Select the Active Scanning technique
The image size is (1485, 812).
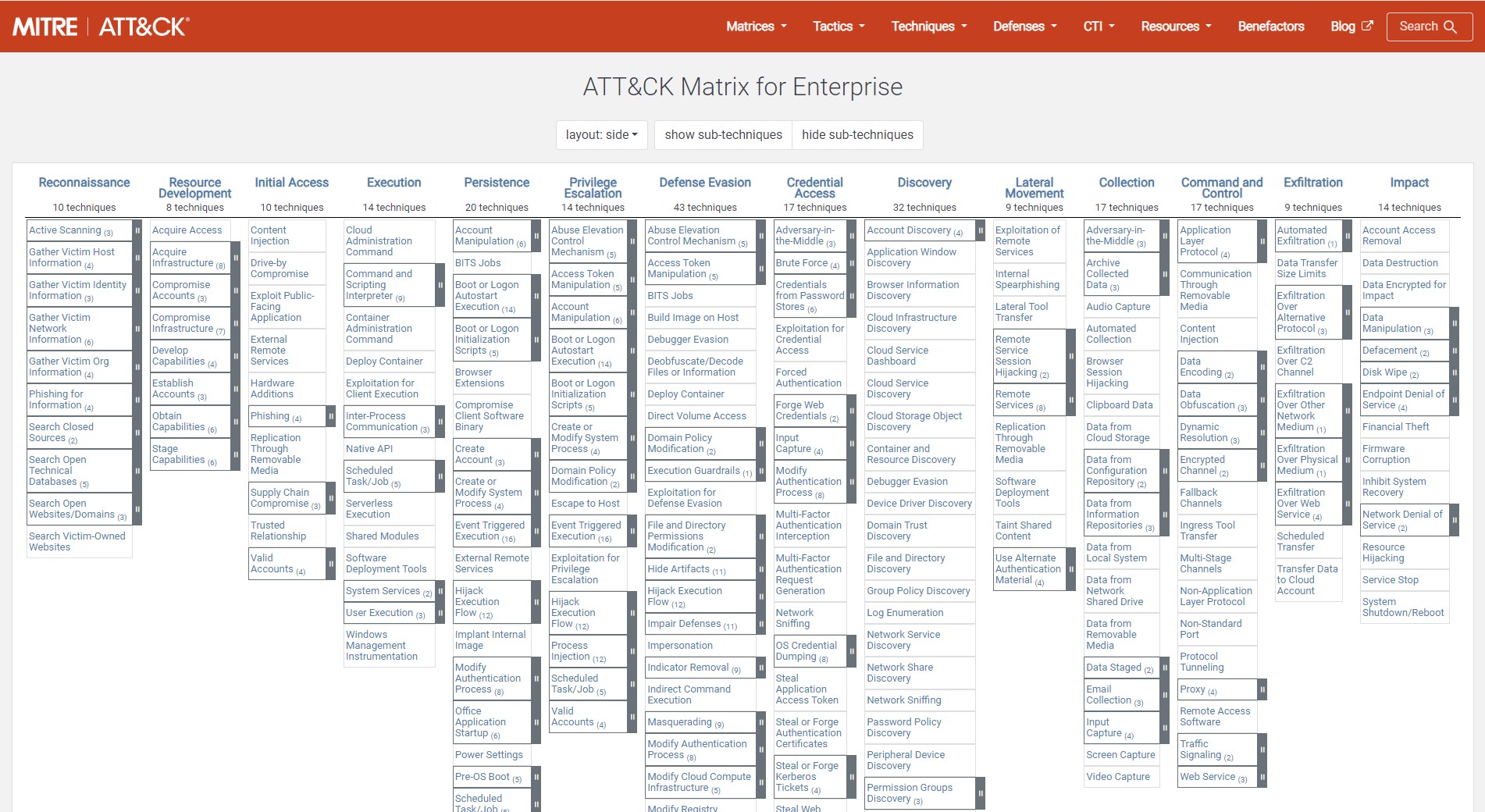click(x=65, y=230)
